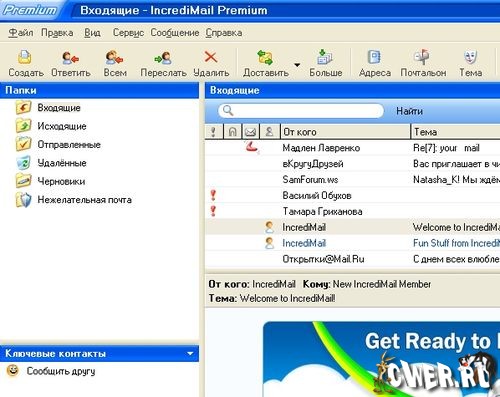The image size is (500, 397).
Task: Sort messages by От кого column
Action: click(x=345, y=132)
